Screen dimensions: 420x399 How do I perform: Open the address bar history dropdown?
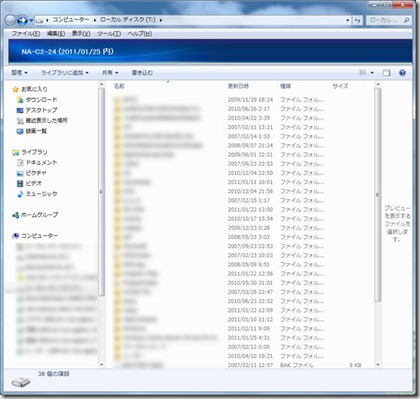347,20
